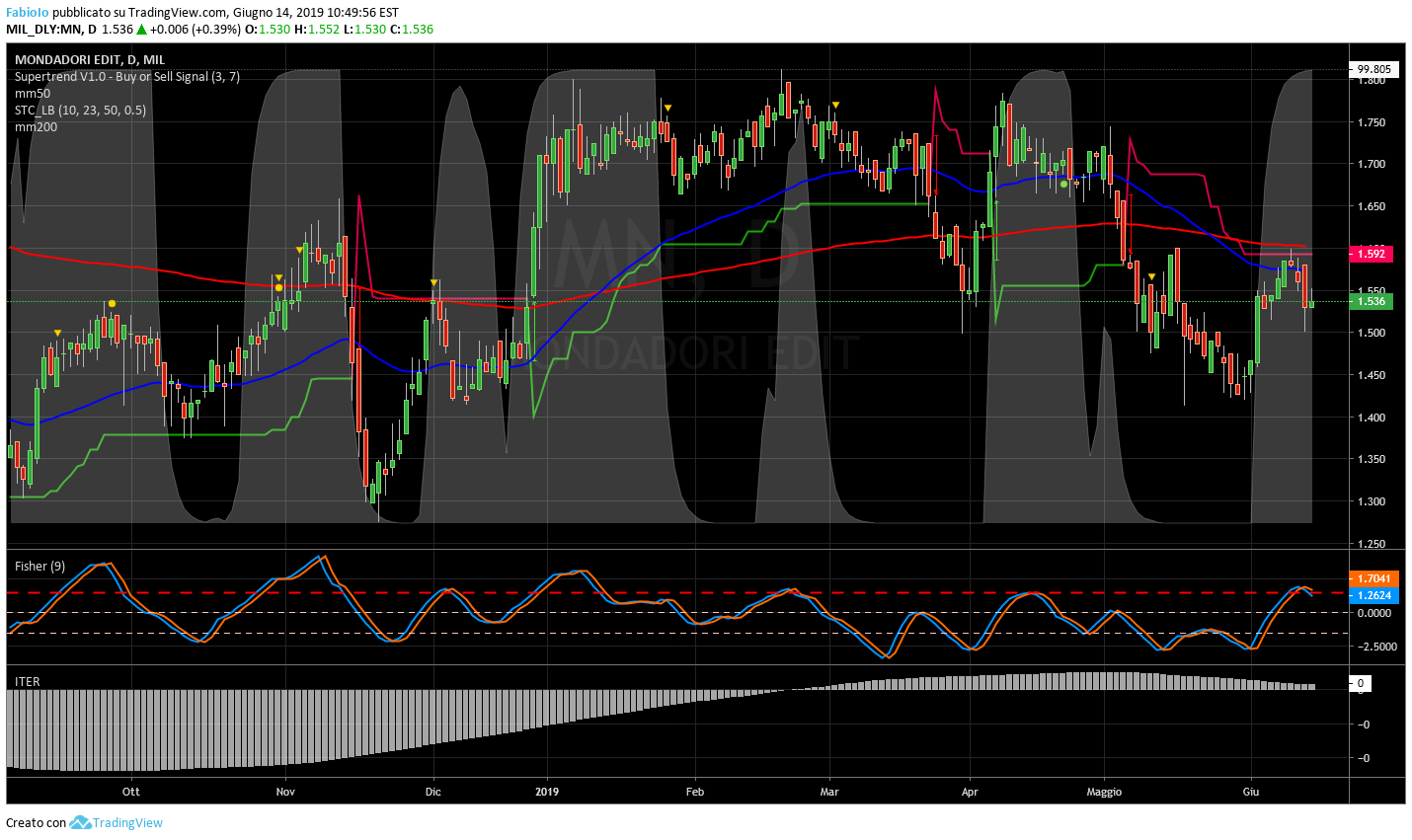Open the TradingView link beside 'Creato con'

[127, 822]
